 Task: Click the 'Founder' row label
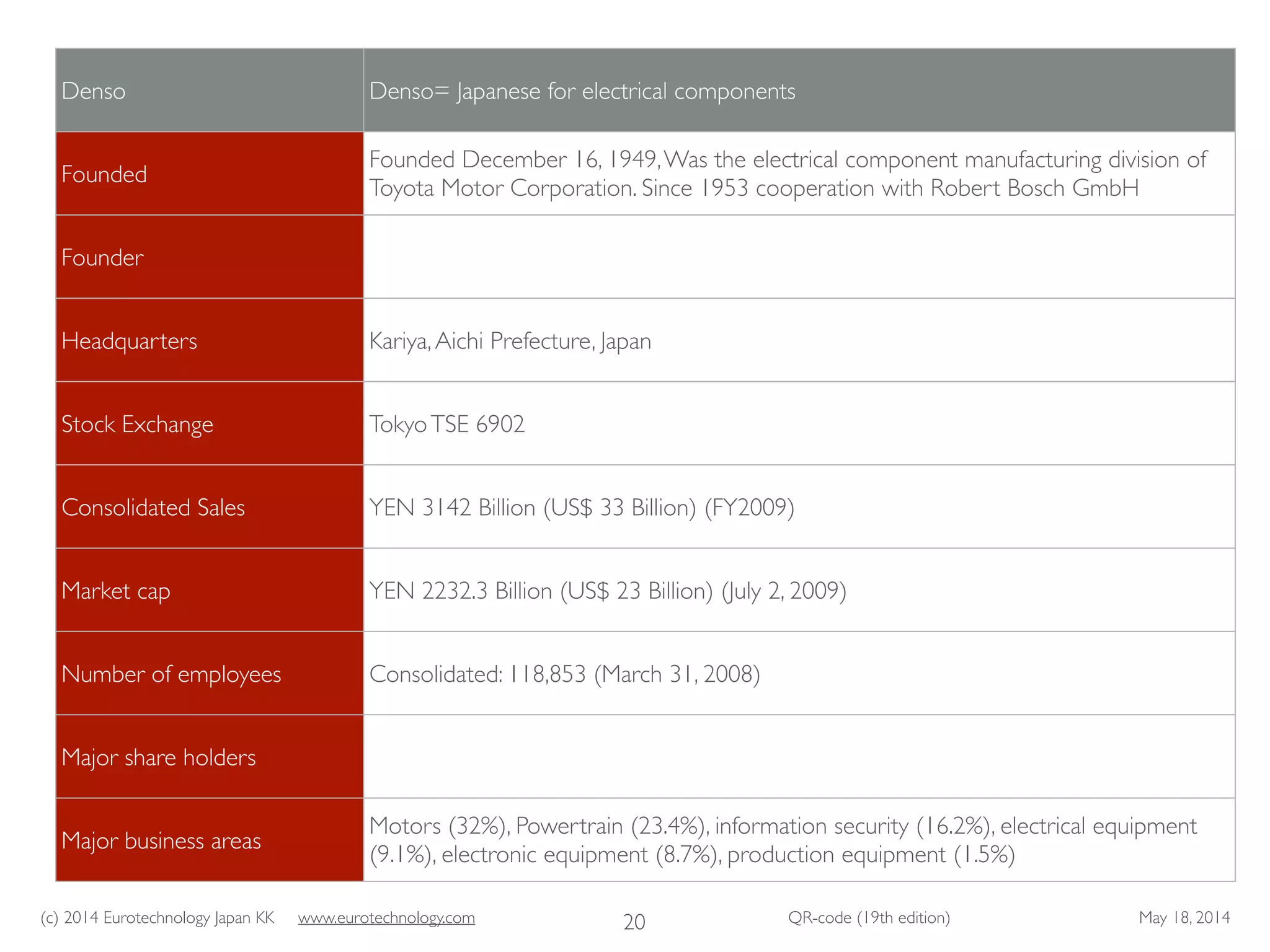210,257
